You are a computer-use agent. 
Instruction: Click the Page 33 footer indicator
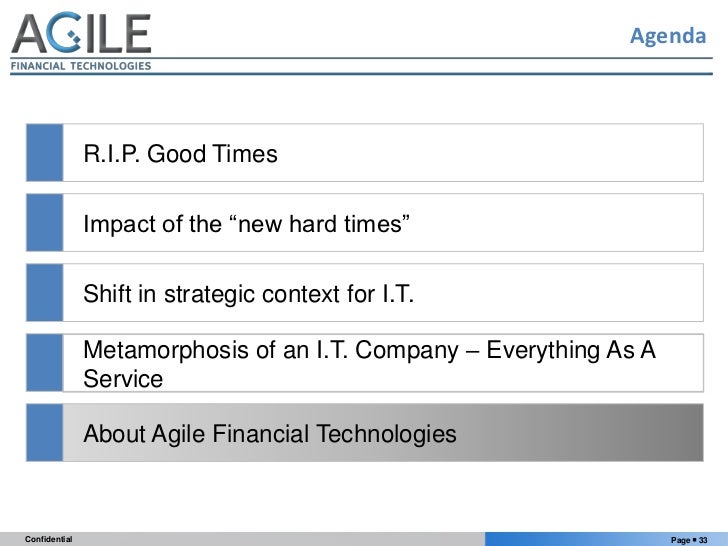[689, 540]
